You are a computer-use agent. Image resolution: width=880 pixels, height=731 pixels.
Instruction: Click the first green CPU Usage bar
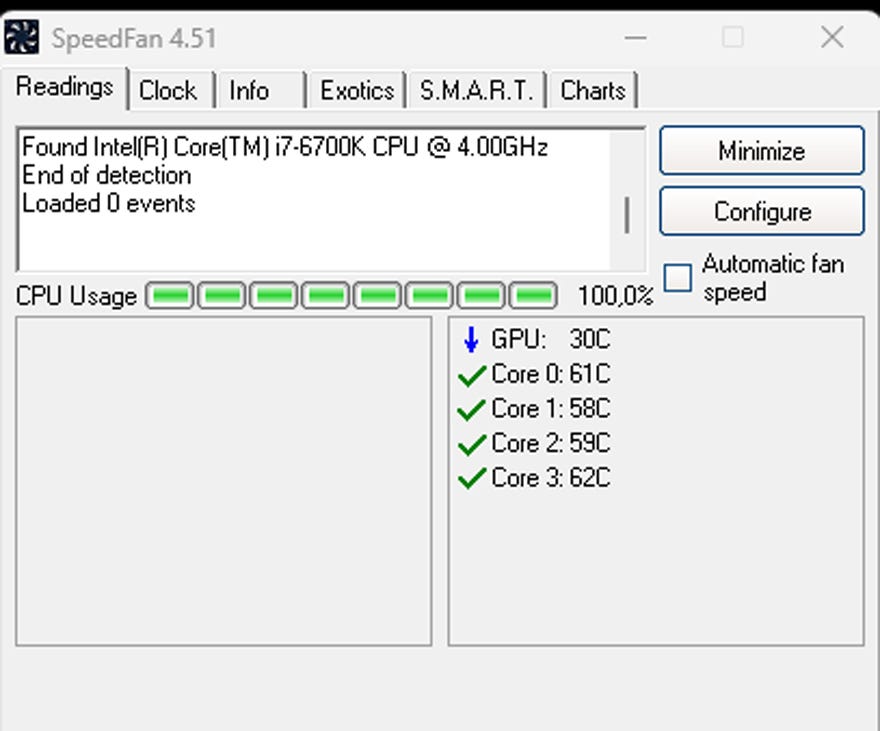171,296
